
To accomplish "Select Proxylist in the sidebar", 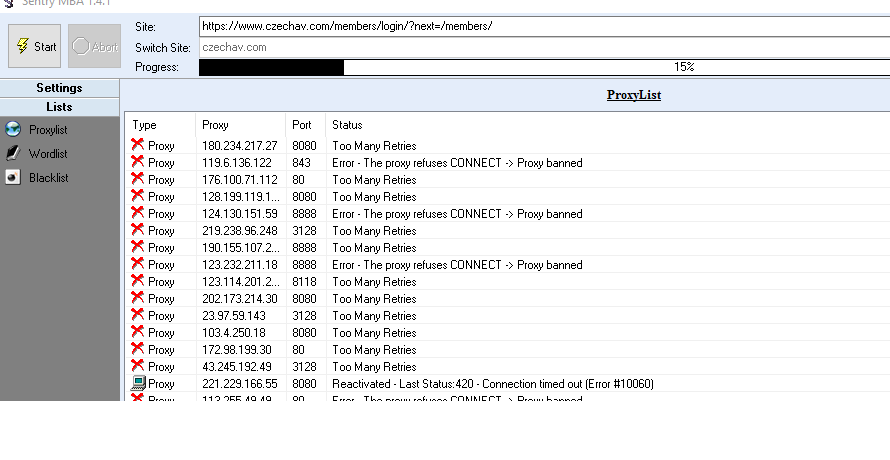I will (x=48, y=130).
